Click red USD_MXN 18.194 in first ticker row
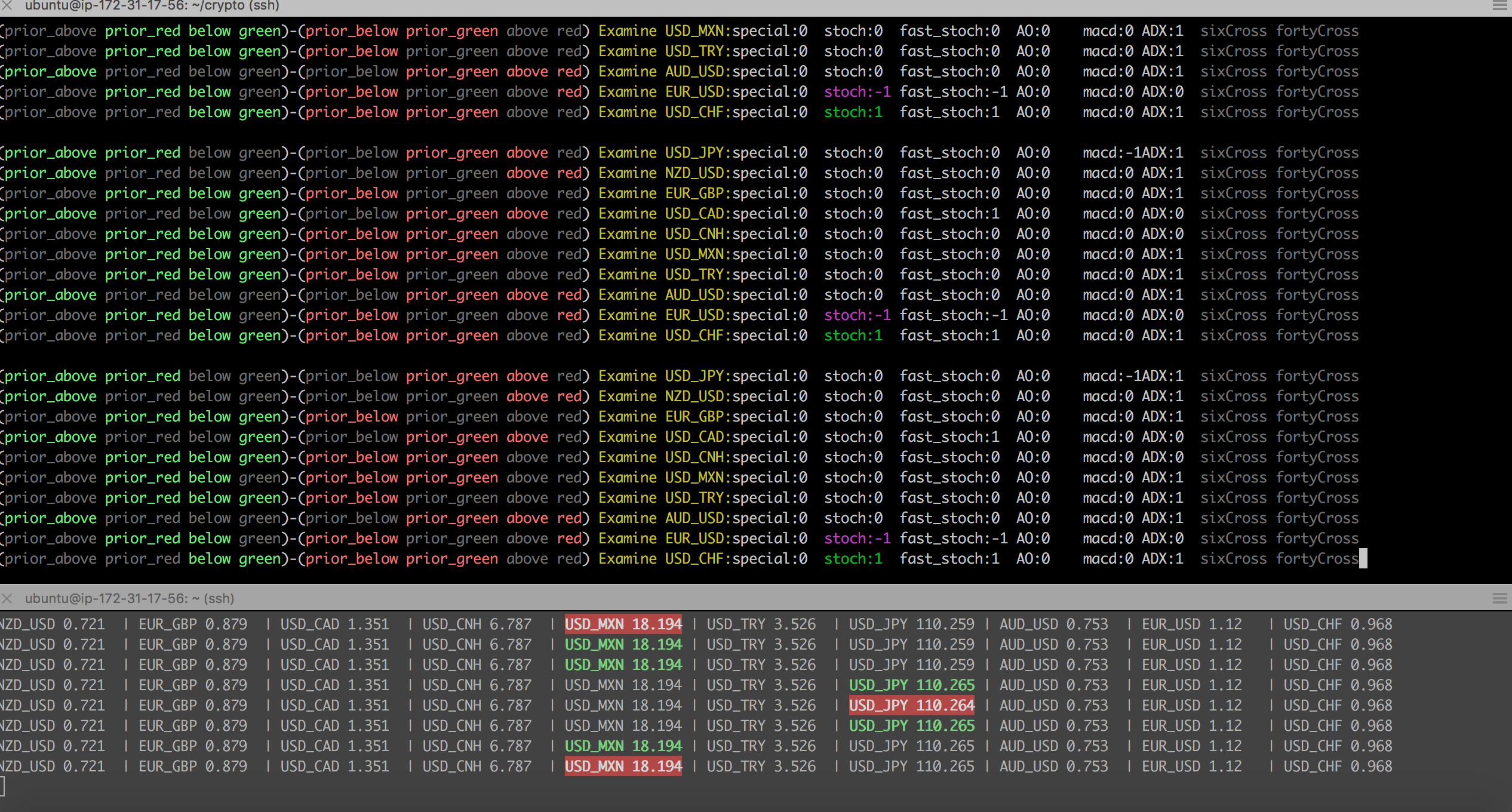The height and width of the screenshot is (812, 1512). (x=623, y=625)
